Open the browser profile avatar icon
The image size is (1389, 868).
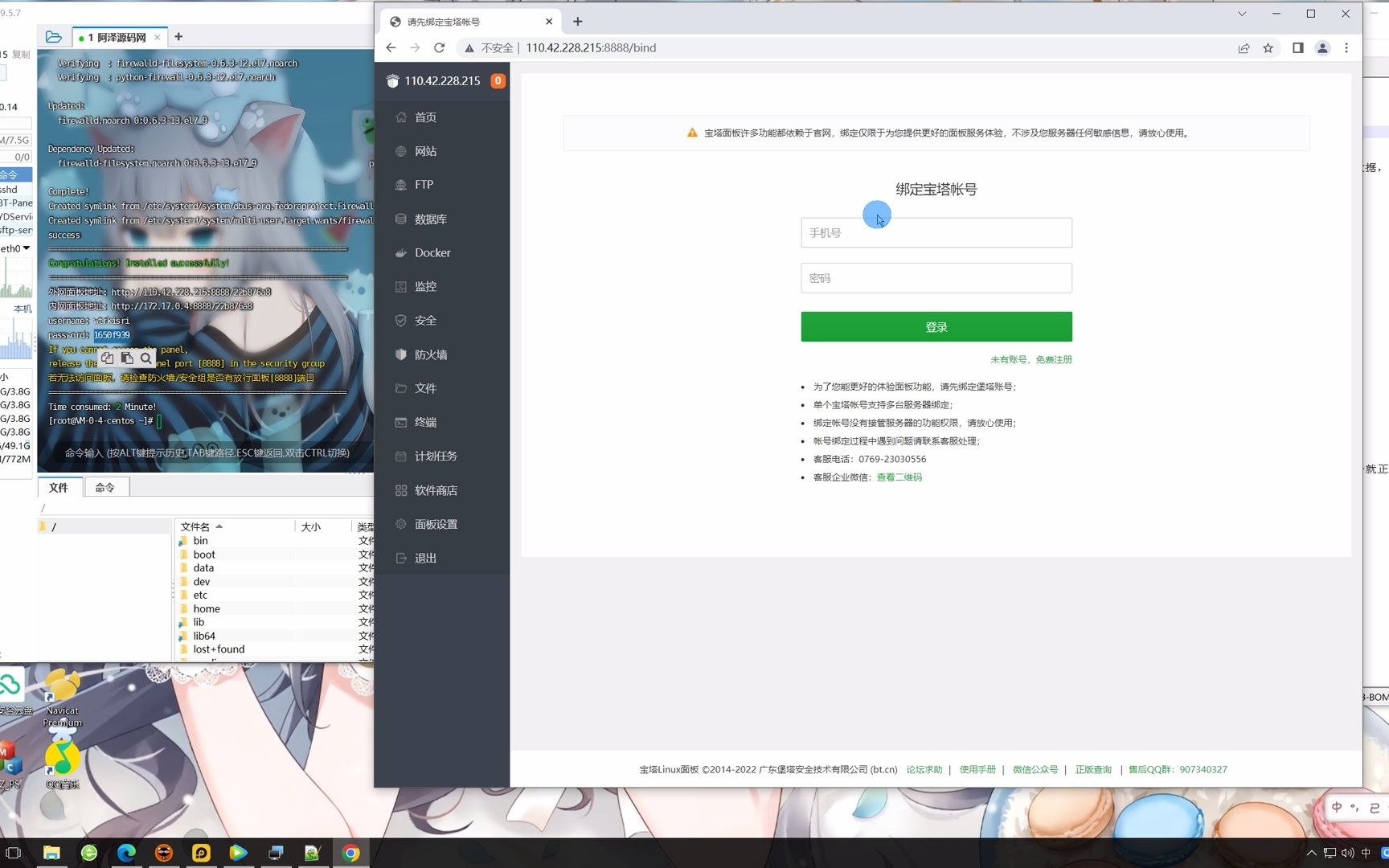(1322, 48)
